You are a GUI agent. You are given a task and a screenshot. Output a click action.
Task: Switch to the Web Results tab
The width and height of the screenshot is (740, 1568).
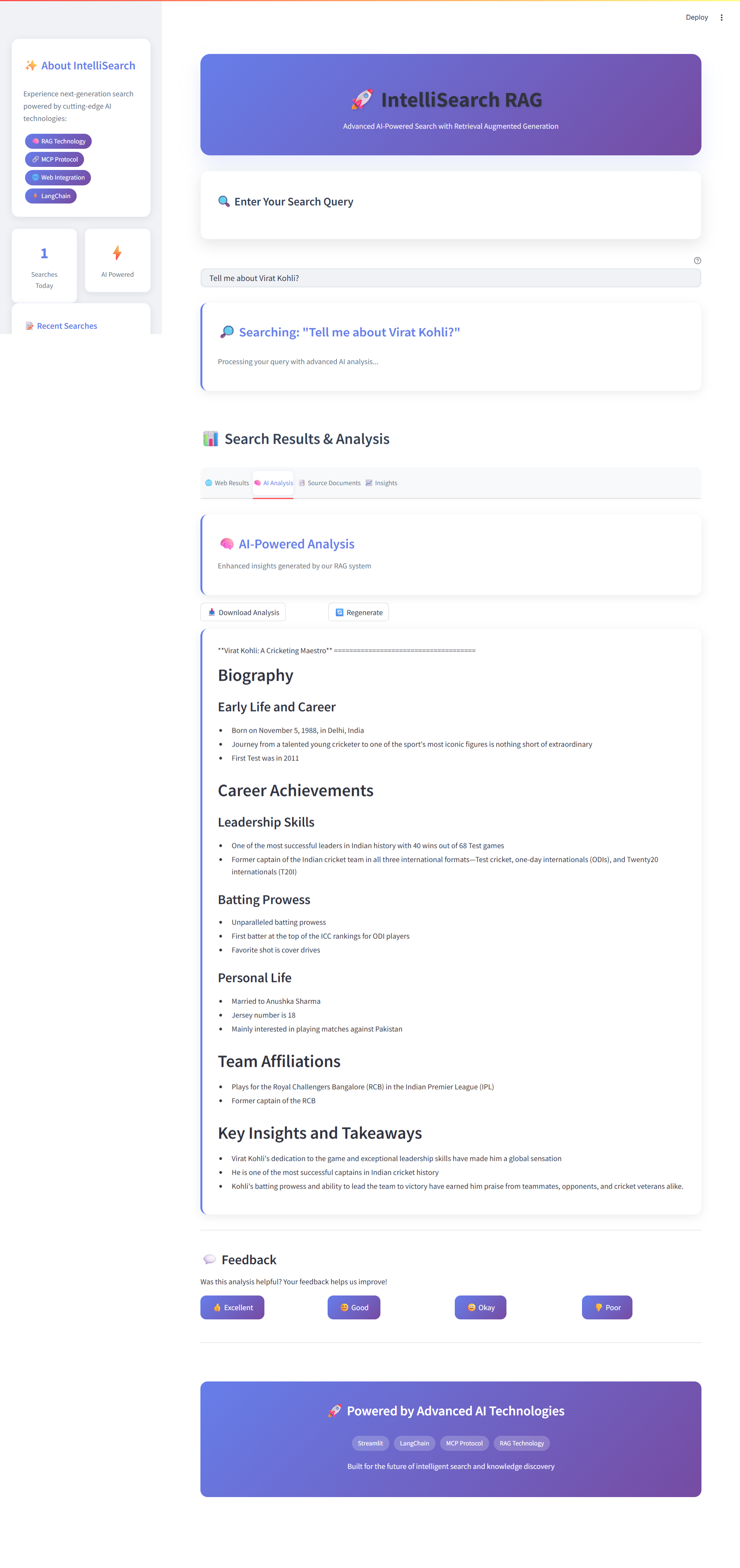227,483
